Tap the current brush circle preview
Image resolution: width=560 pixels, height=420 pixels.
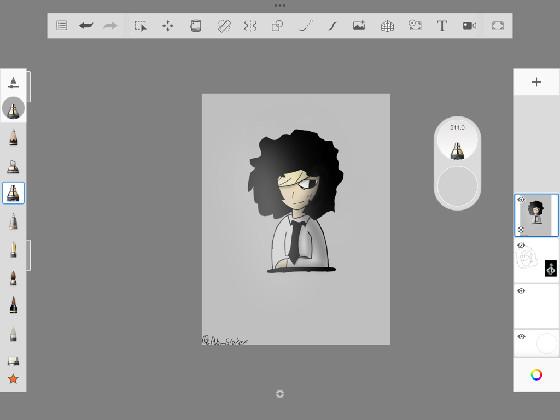[14, 108]
